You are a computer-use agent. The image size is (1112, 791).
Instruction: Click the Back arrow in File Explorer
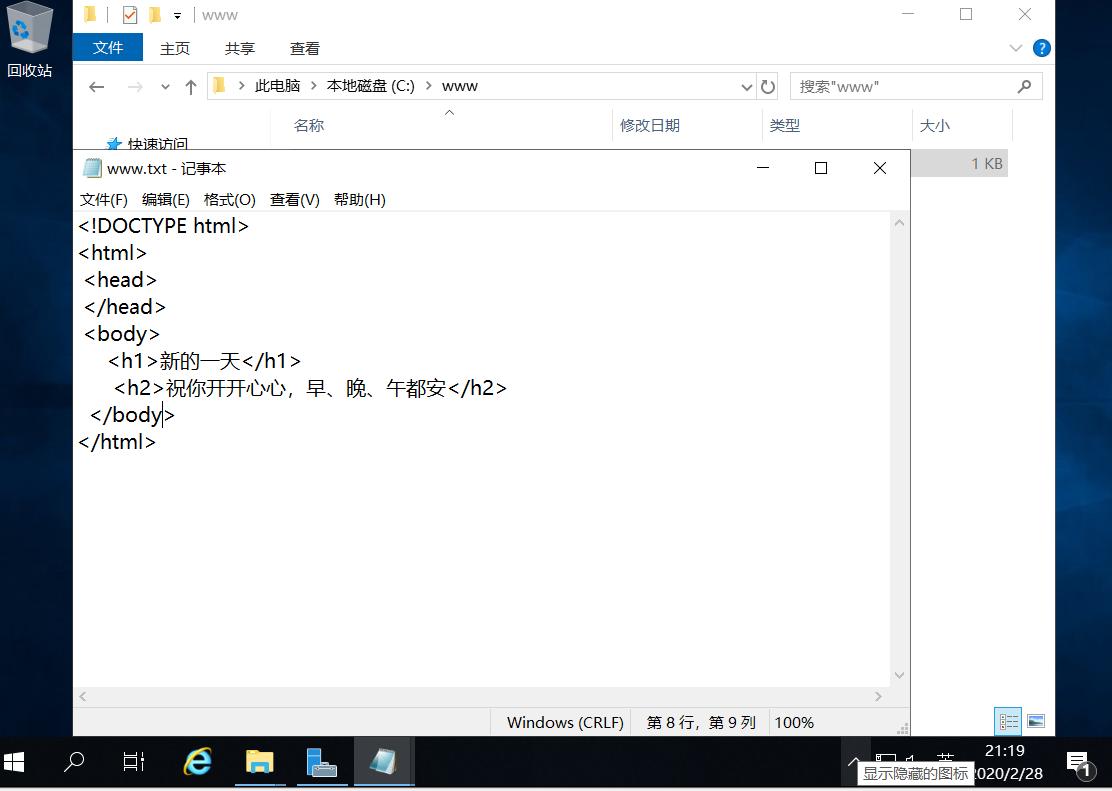coord(96,87)
